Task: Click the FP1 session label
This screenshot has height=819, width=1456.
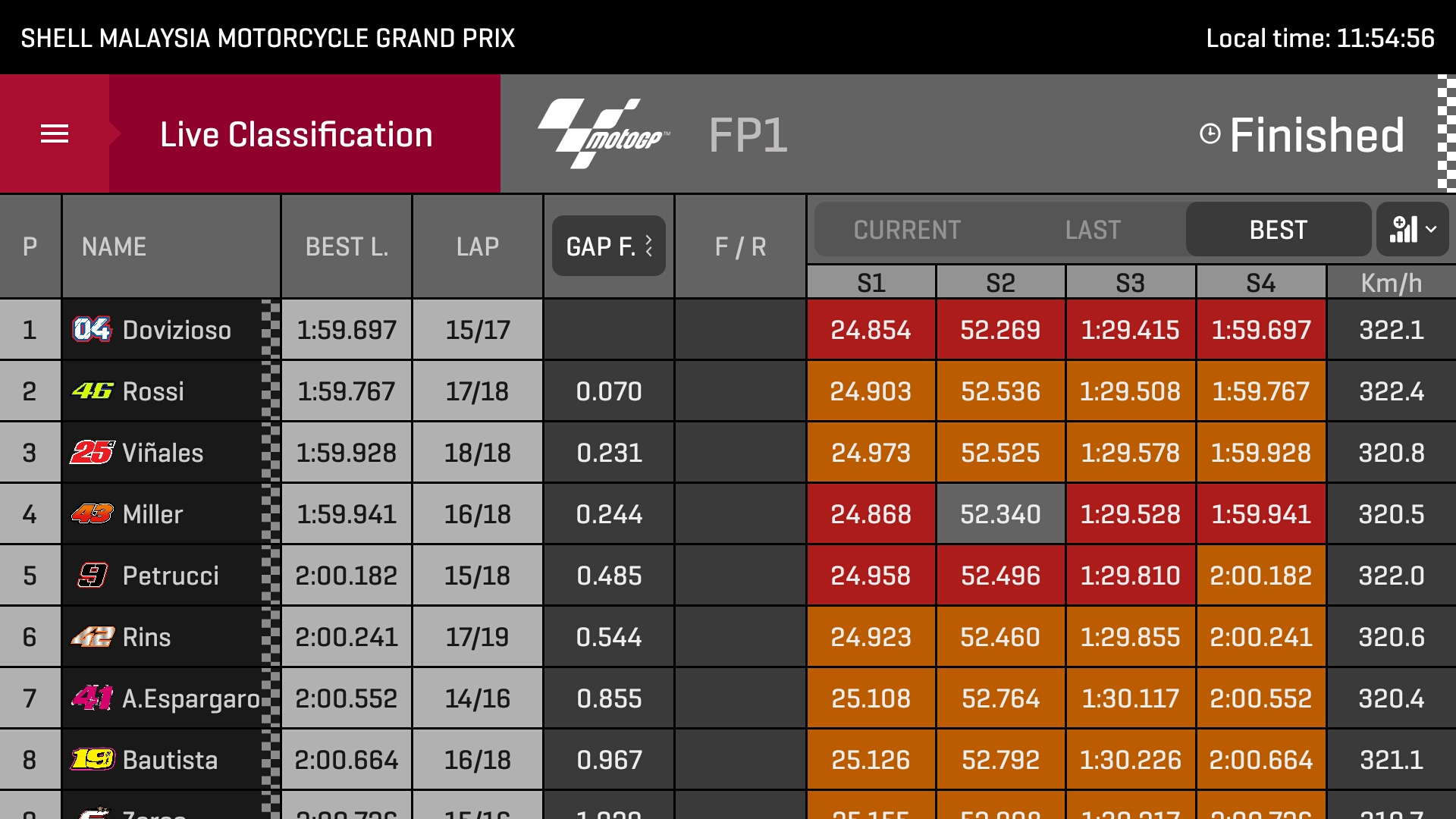Action: (748, 135)
